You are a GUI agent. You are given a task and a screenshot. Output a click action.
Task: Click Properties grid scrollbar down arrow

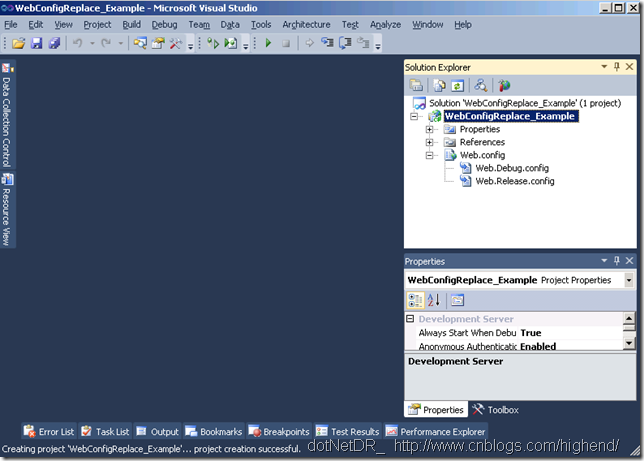pos(629,343)
